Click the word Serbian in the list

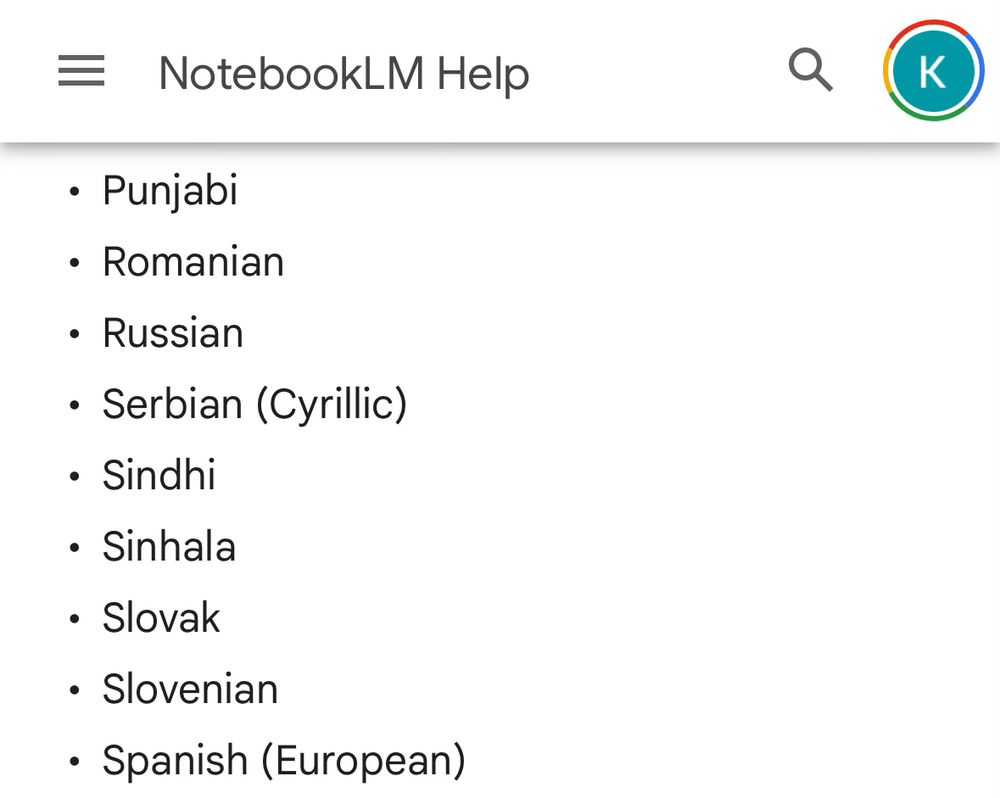coord(173,404)
